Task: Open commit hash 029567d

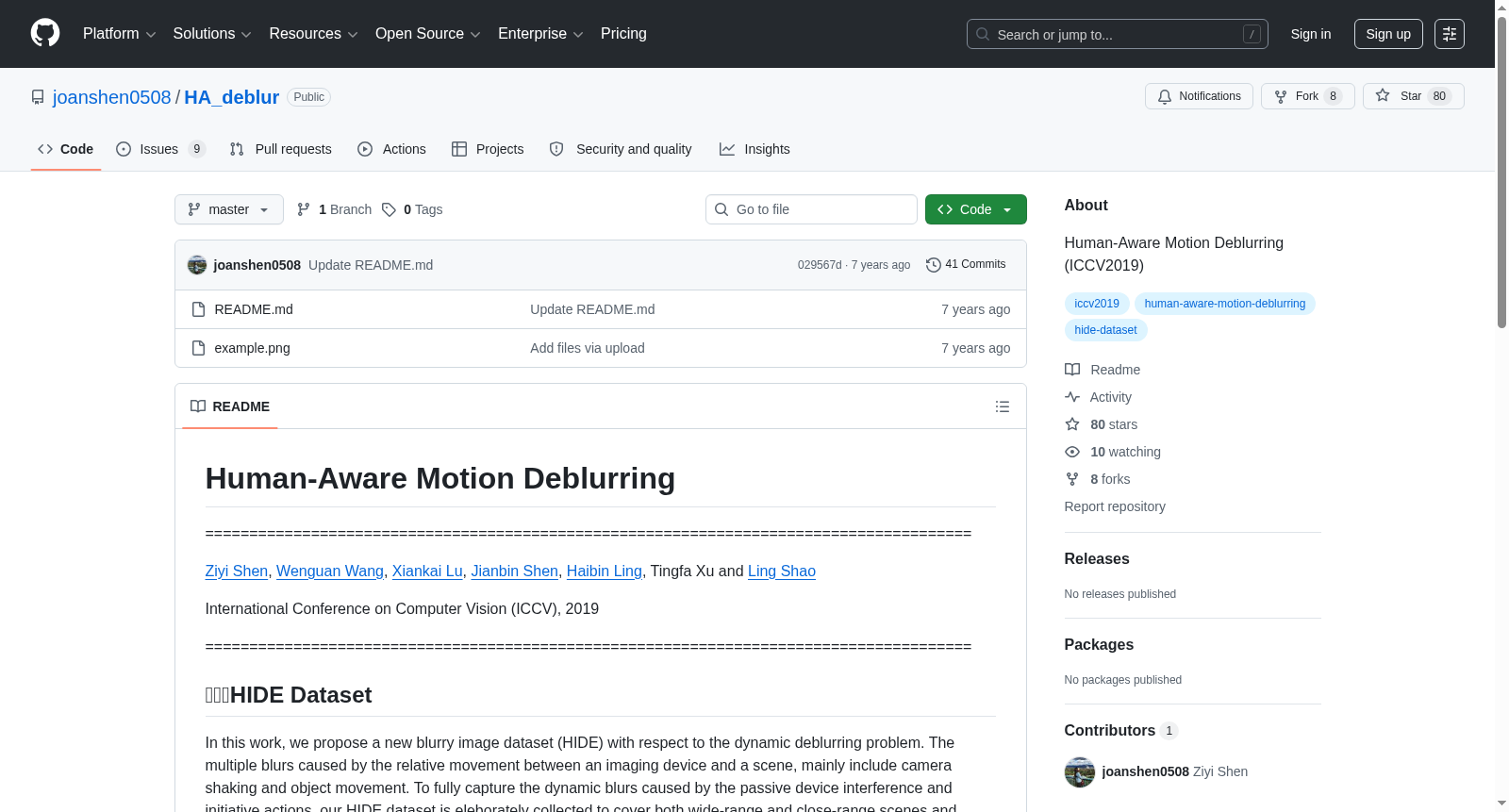Action: coord(820,265)
